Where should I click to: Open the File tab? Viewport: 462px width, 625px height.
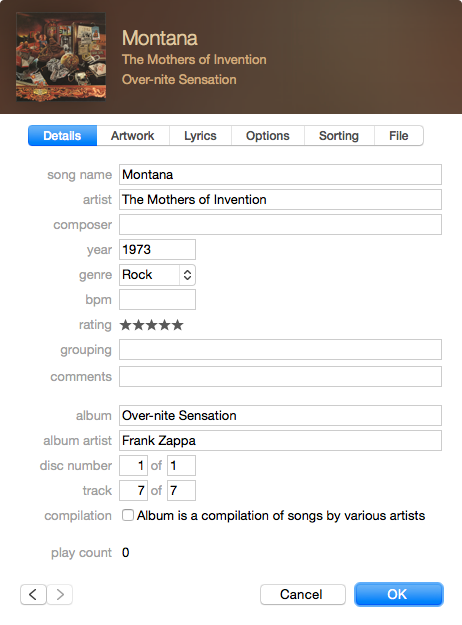399,136
